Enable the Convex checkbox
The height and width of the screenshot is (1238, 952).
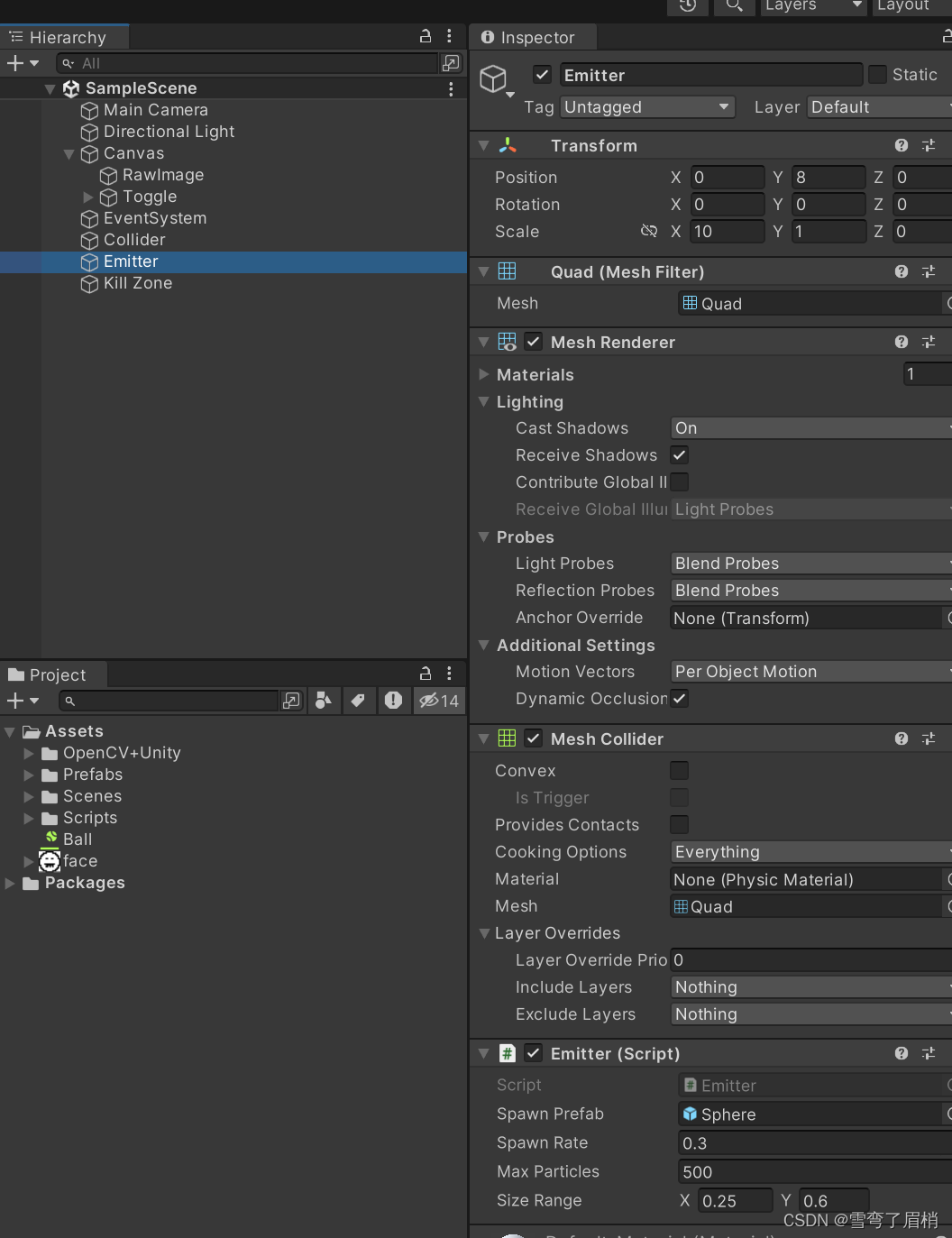coord(680,771)
